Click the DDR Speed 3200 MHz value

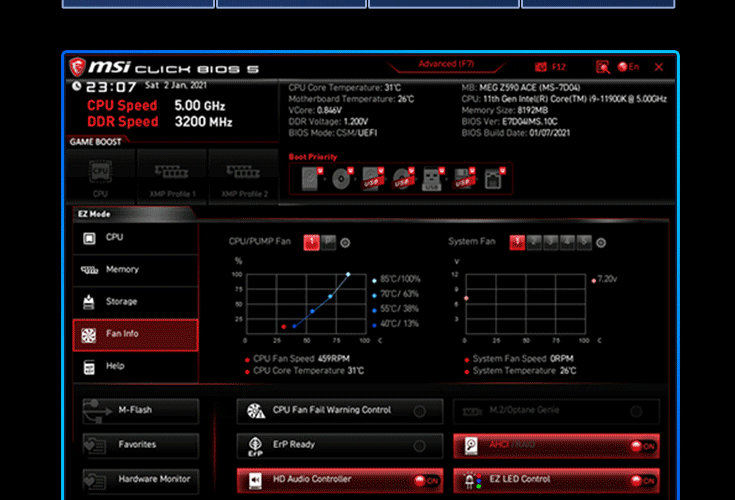(x=203, y=122)
